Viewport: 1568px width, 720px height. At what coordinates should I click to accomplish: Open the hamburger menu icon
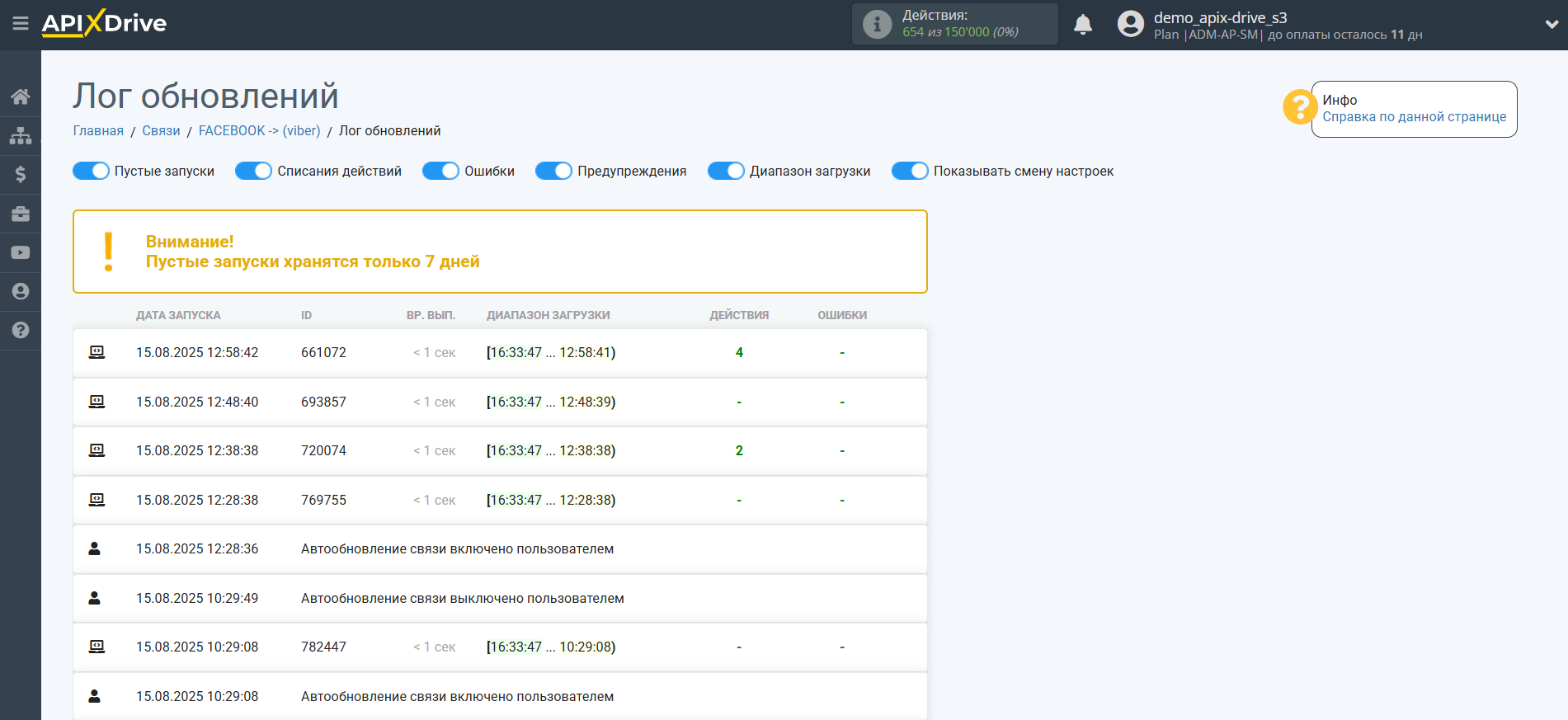[x=21, y=24]
